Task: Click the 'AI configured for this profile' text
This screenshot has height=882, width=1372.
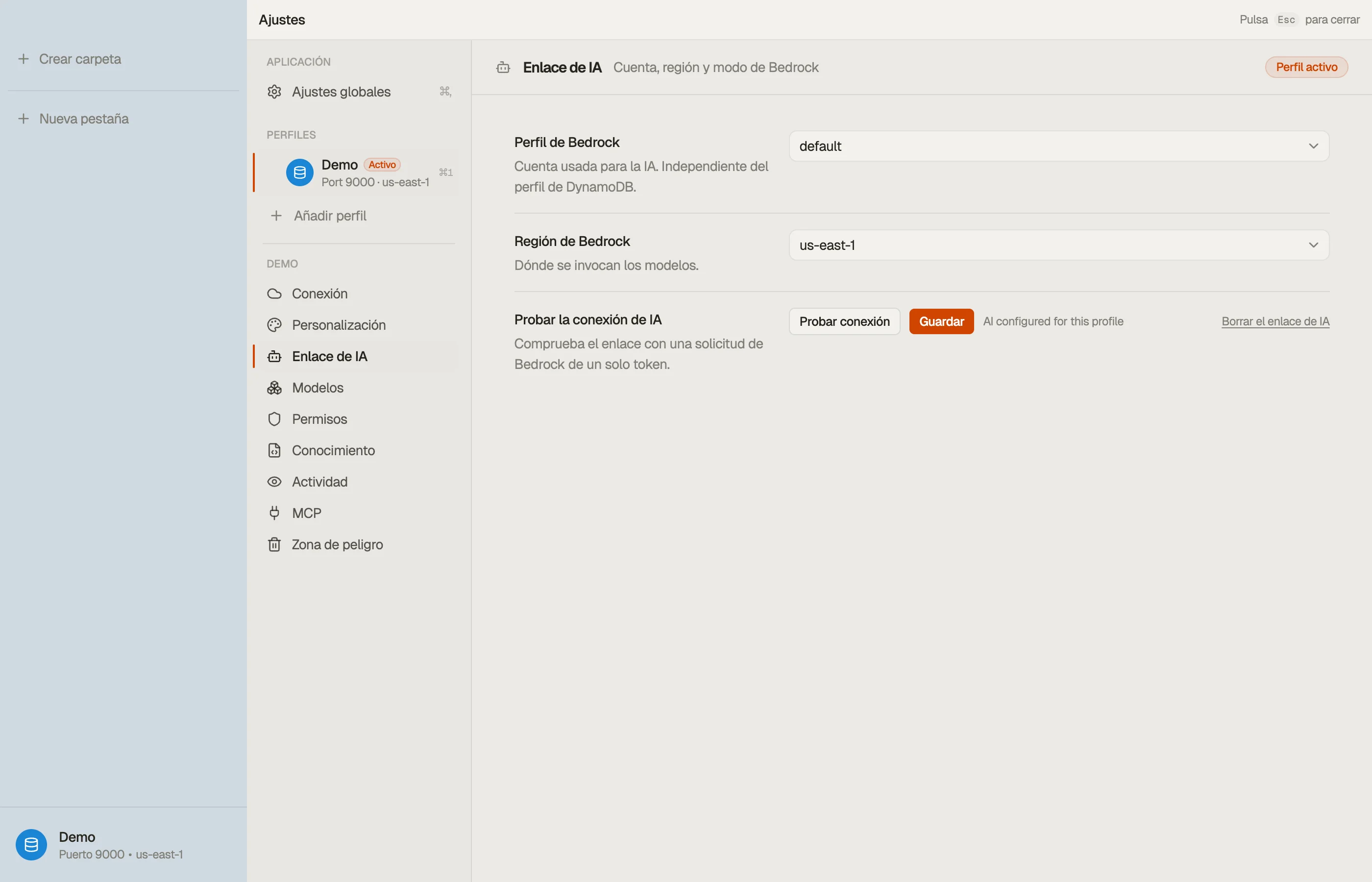Action: 1053,321
